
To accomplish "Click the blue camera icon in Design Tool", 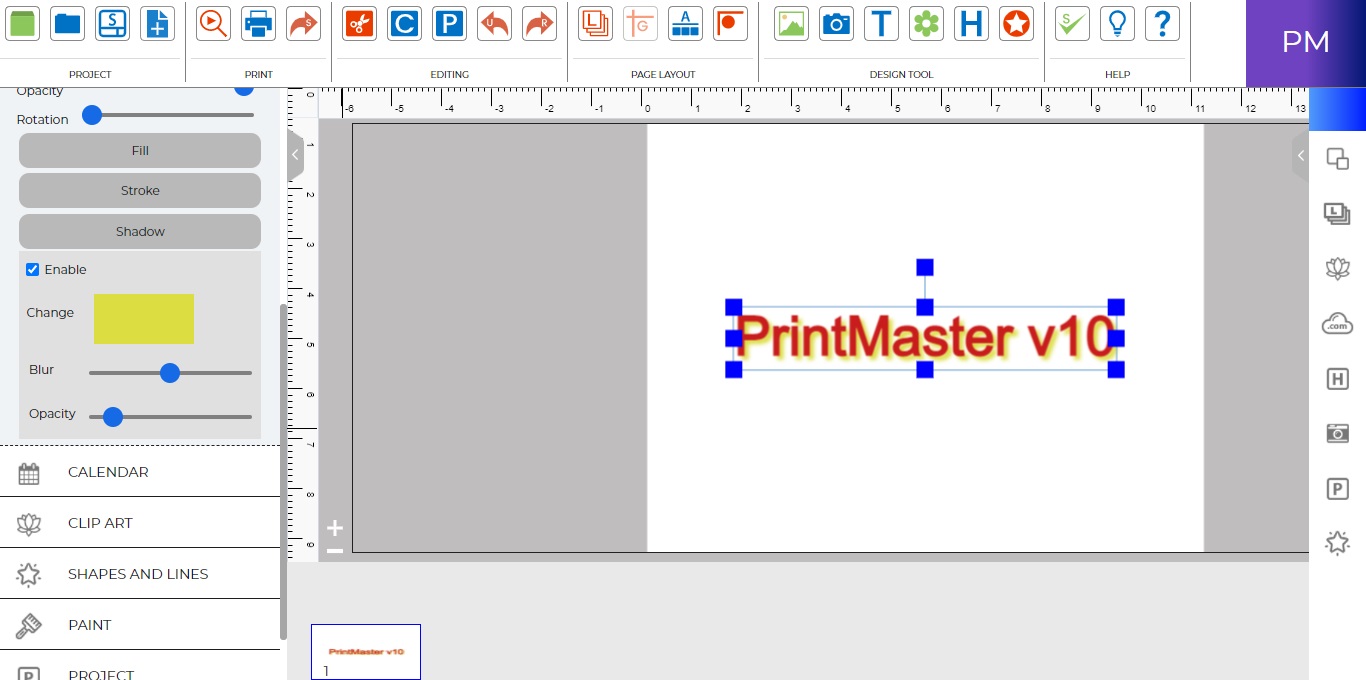I will 836,23.
